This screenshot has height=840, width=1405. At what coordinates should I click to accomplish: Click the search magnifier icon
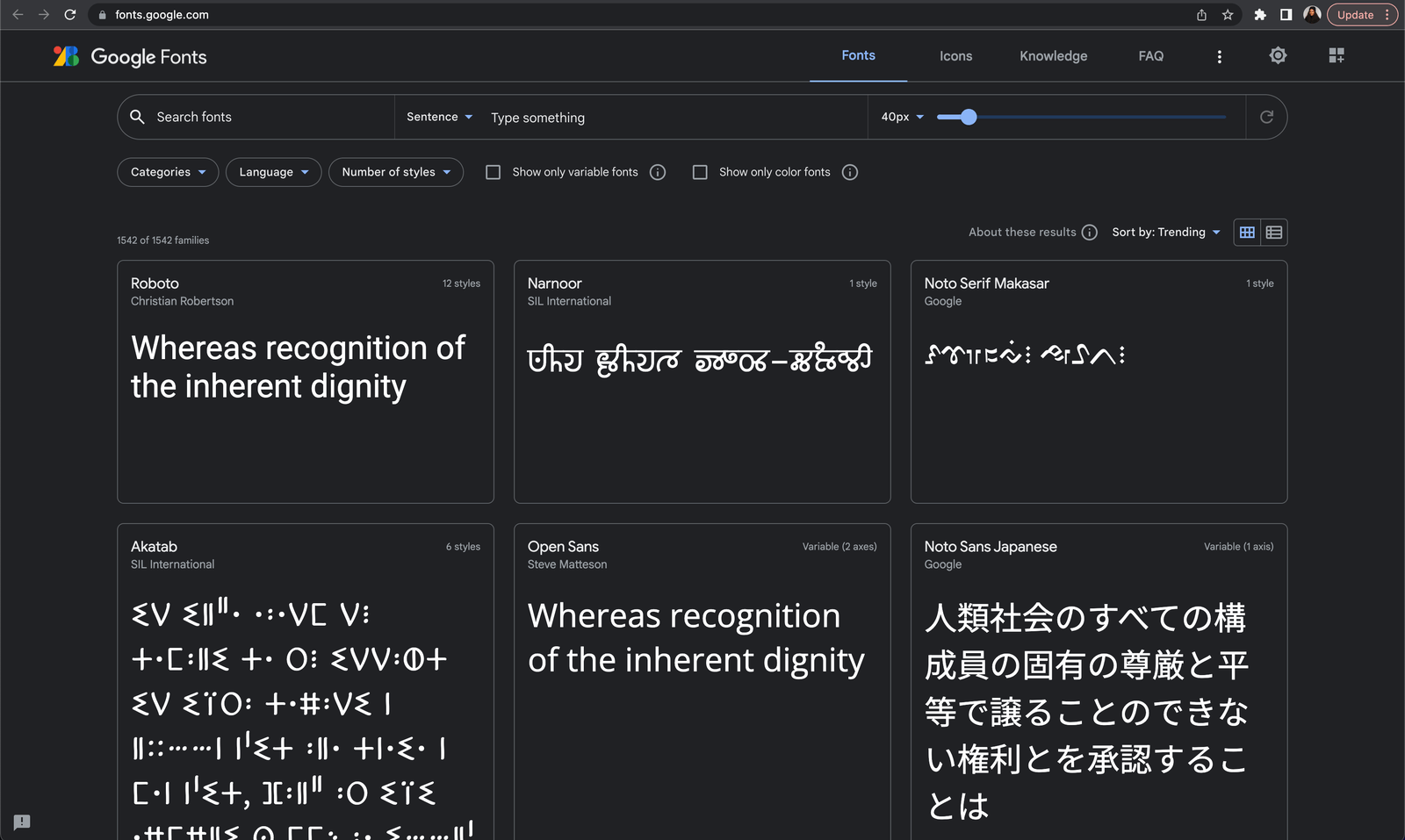click(137, 117)
